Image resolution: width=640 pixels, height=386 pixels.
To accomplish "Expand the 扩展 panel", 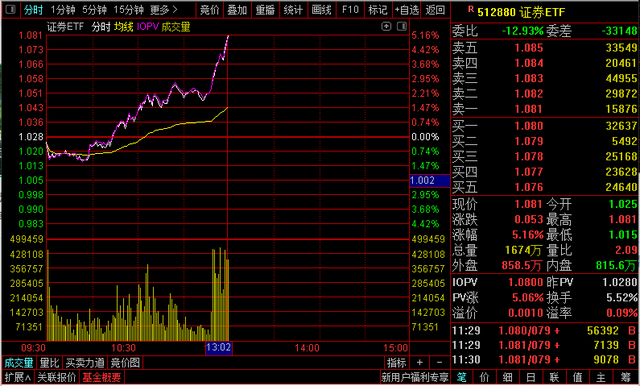I will coord(18,377).
